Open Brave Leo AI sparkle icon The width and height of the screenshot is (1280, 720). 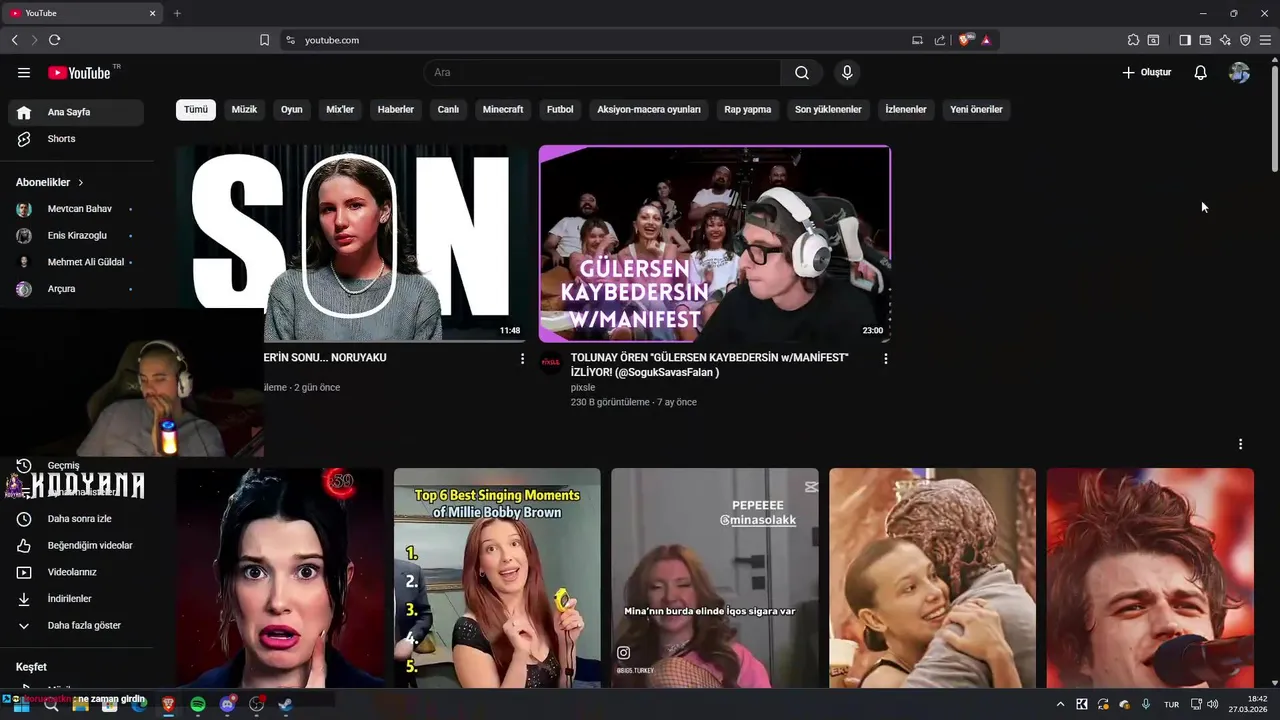coord(1225,40)
